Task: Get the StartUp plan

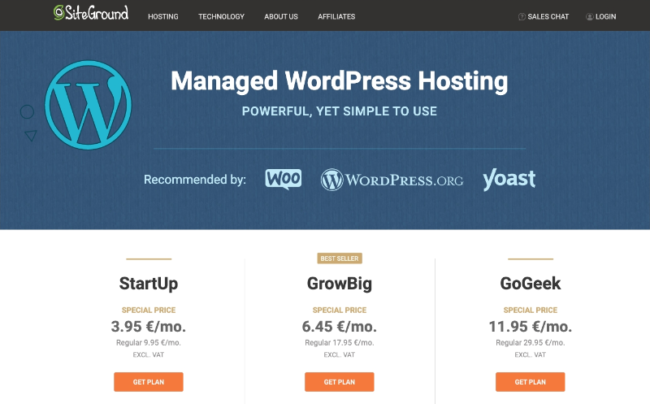Action: tap(148, 382)
